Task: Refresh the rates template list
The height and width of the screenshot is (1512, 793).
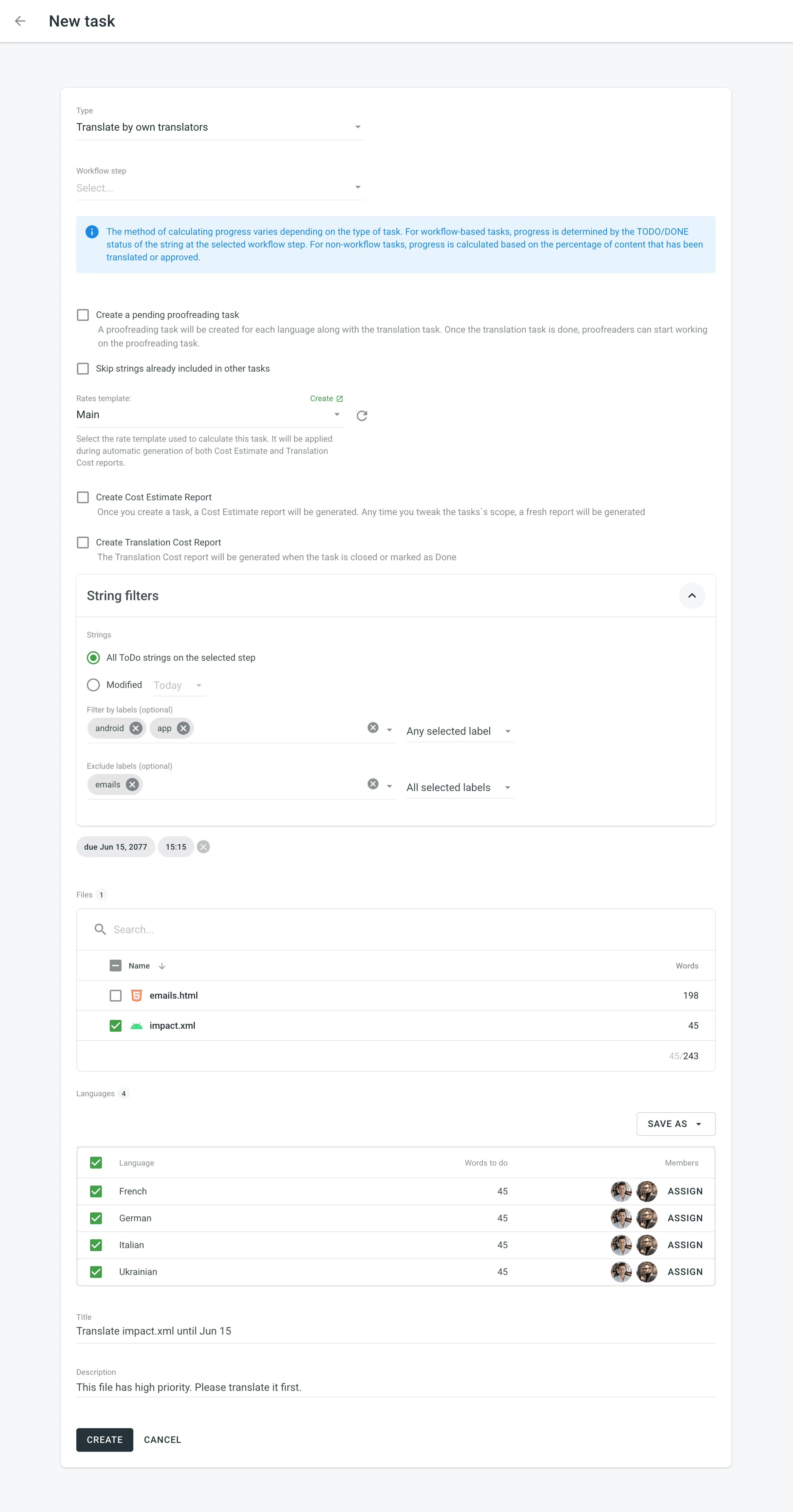Action: point(361,415)
